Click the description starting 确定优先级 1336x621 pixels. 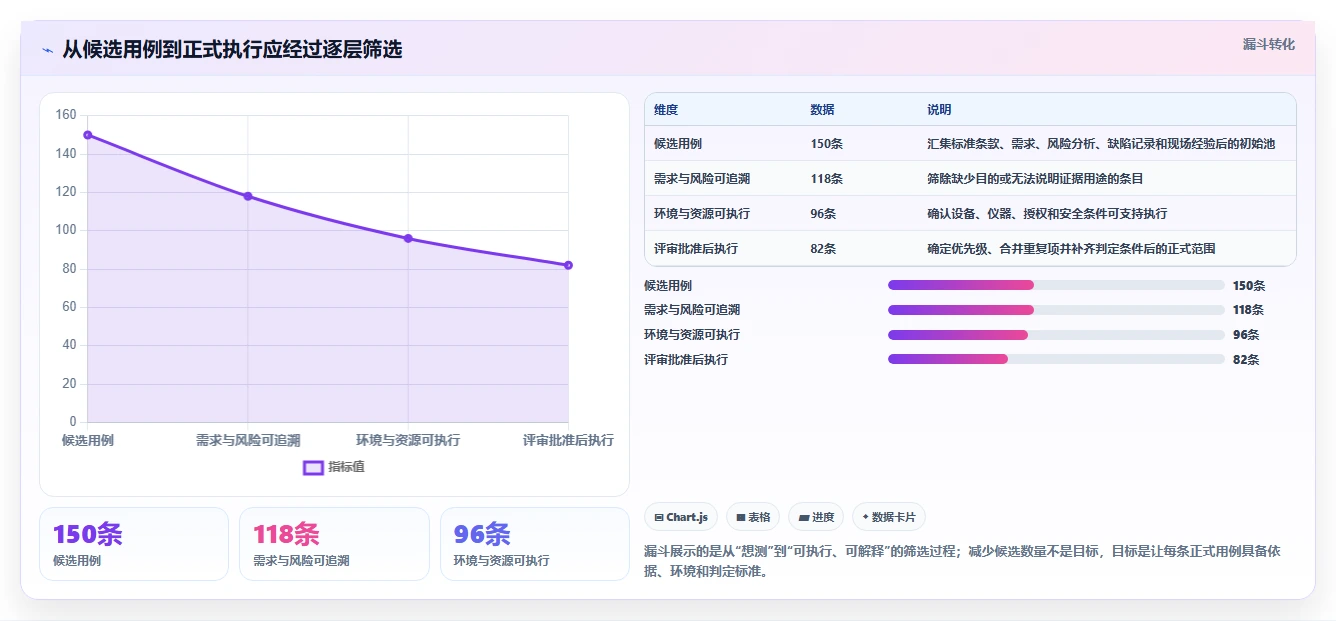pyautogui.click(x=1071, y=248)
